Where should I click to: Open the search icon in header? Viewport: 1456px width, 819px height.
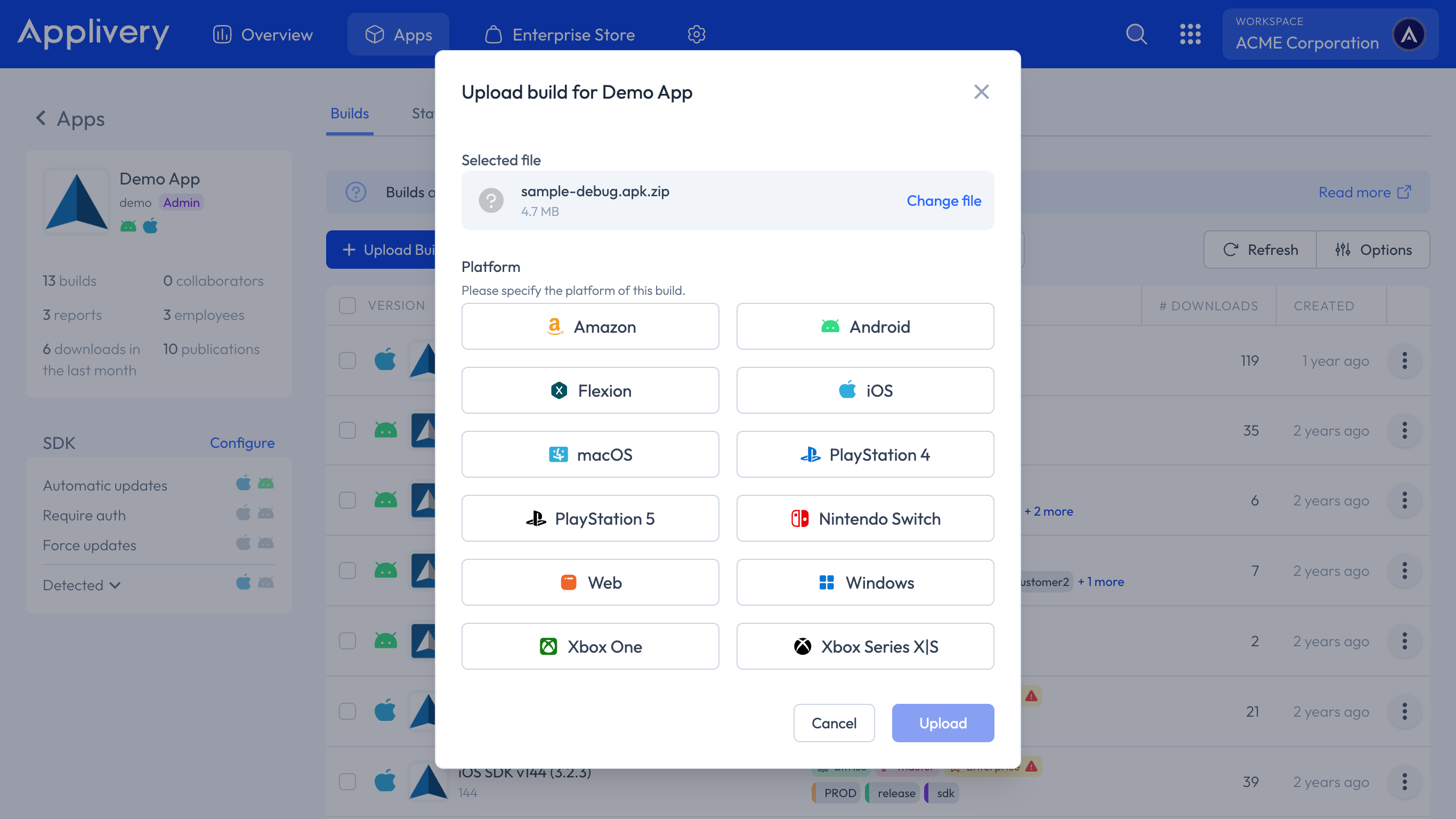[x=1136, y=34]
